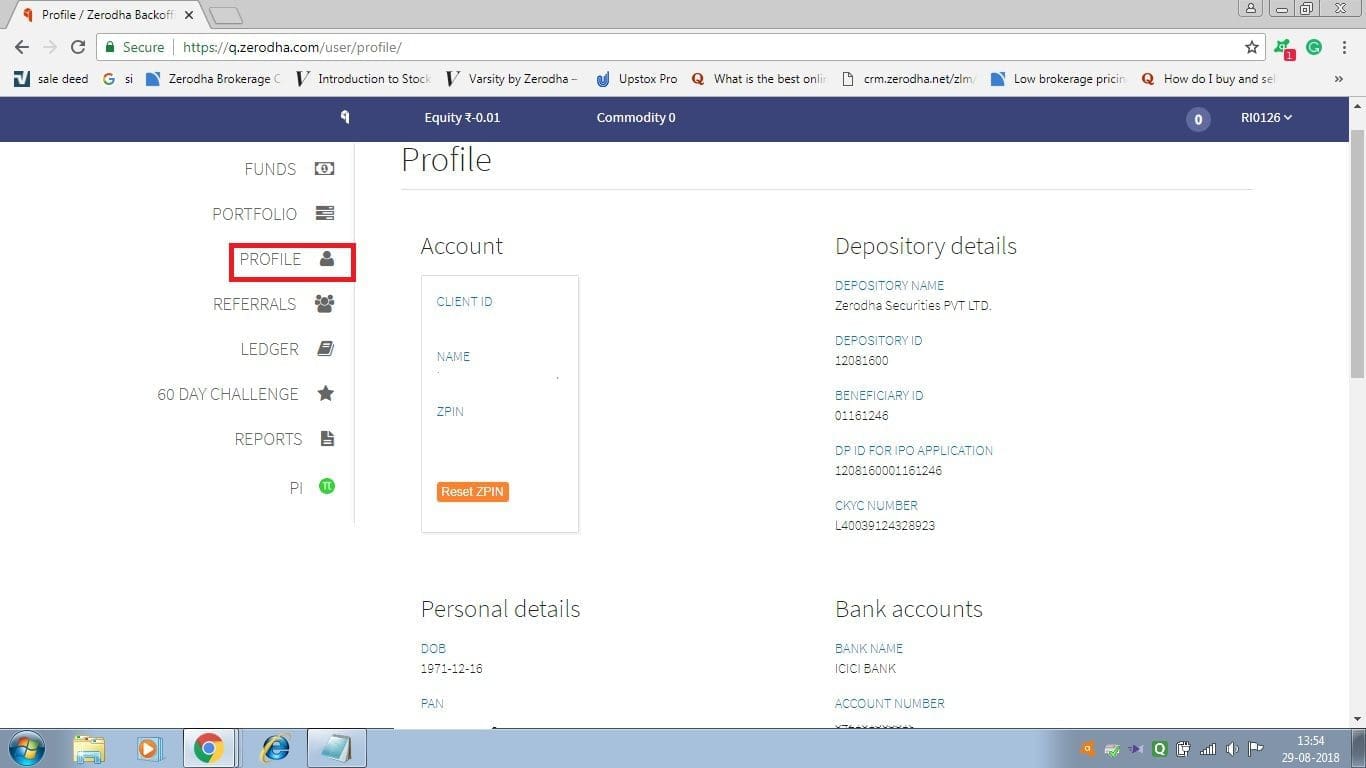Open the 60 DAY CHALLENGE menu item
Image resolution: width=1366 pixels, height=768 pixels.
click(x=228, y=394)
